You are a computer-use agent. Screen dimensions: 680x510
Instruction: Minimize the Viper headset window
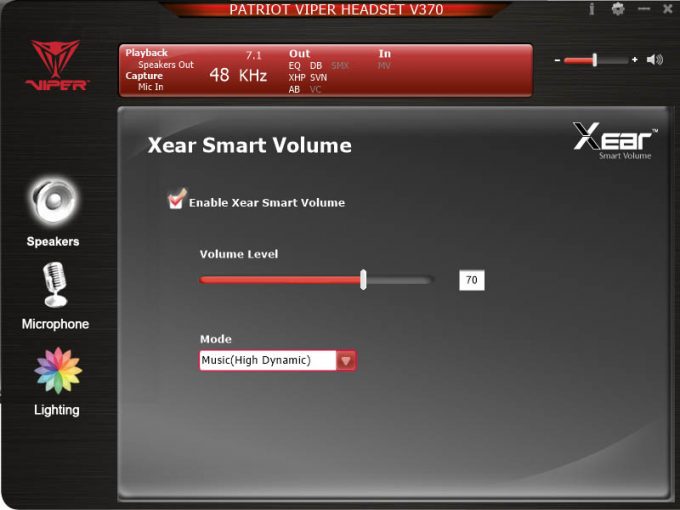click(644, 9)
